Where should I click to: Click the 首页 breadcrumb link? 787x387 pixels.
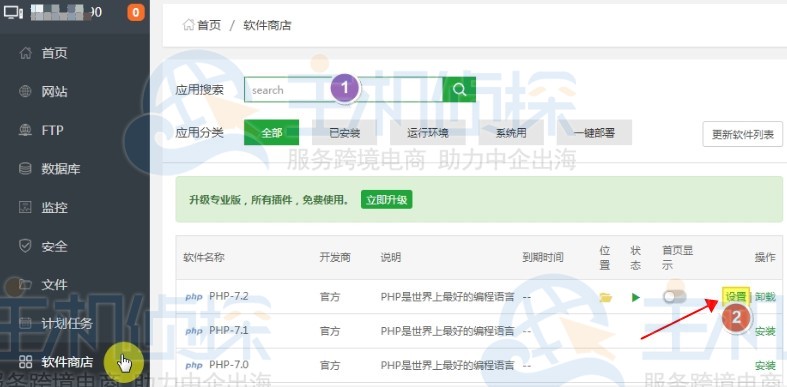(209, 25)
